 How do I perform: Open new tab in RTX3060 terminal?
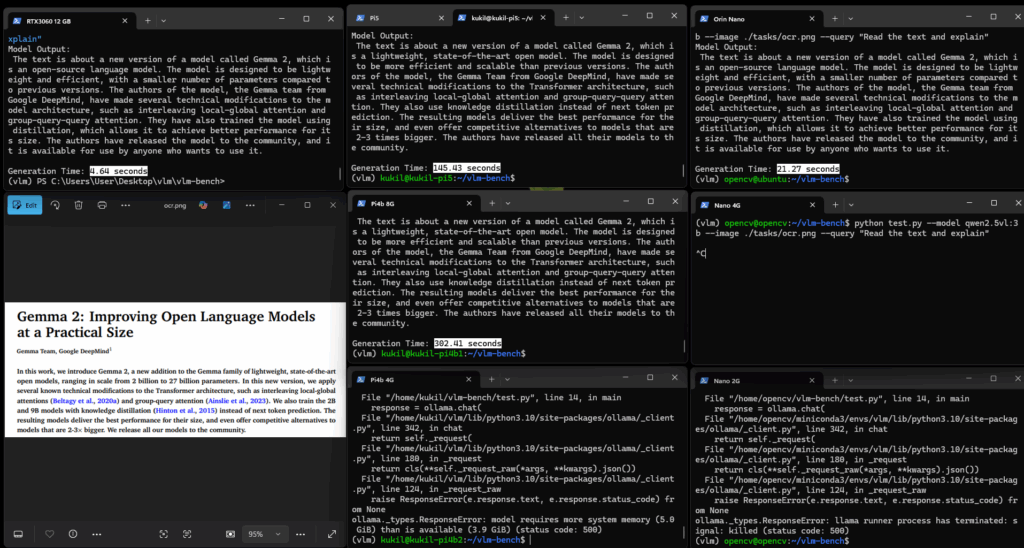coord(147,19)
